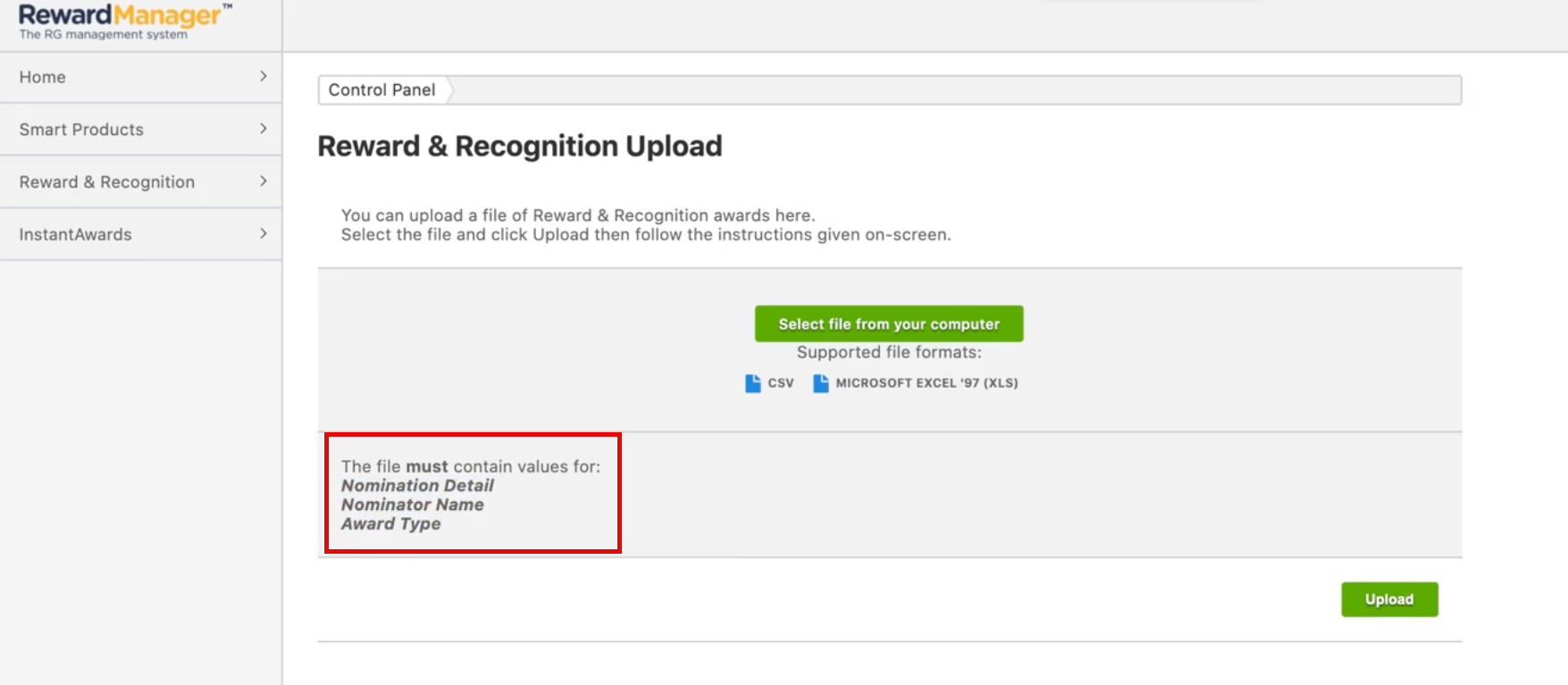Expand the Home menu chevron
Image resolution: width=1568 pixels, height=685 pixels.
point(263,77)
